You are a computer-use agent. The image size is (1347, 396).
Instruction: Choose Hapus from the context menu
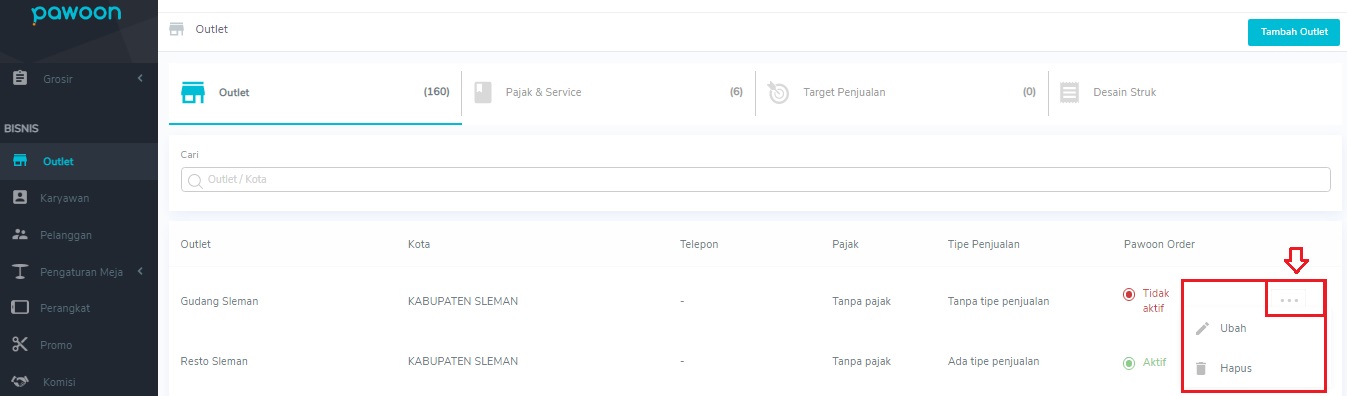[x=1236, y=368]
